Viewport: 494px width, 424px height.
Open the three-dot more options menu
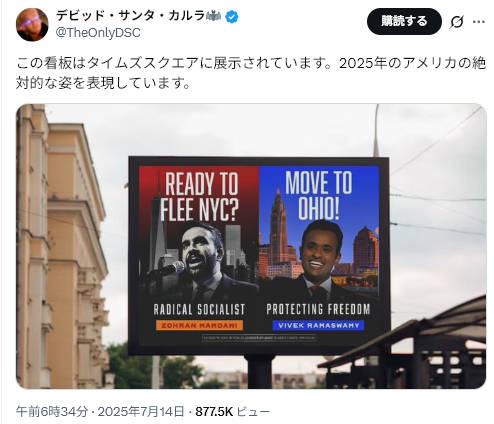pyautogui.click(x=479, y=22)
